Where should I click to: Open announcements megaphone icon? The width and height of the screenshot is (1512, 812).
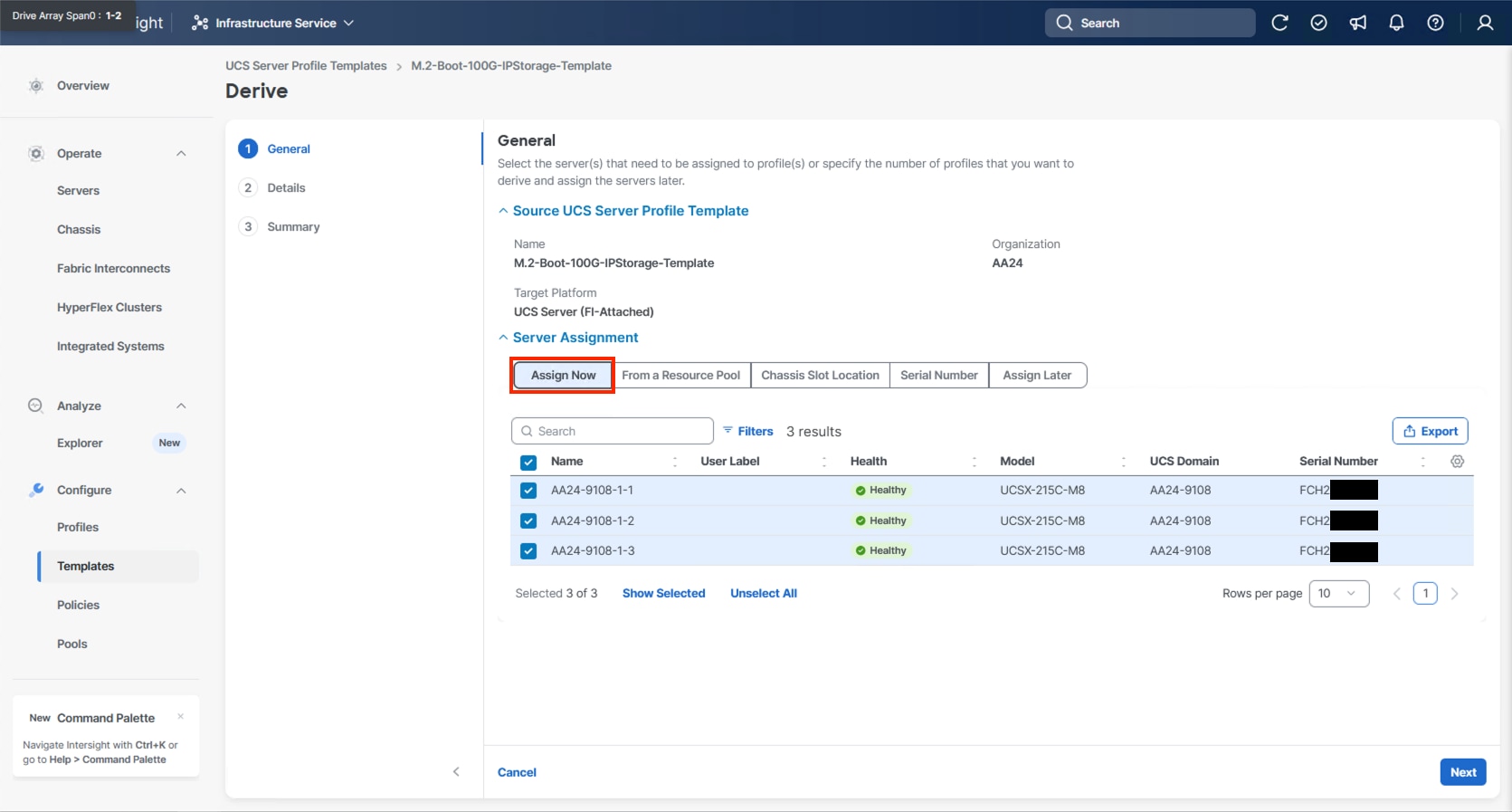coord(1357,23)
